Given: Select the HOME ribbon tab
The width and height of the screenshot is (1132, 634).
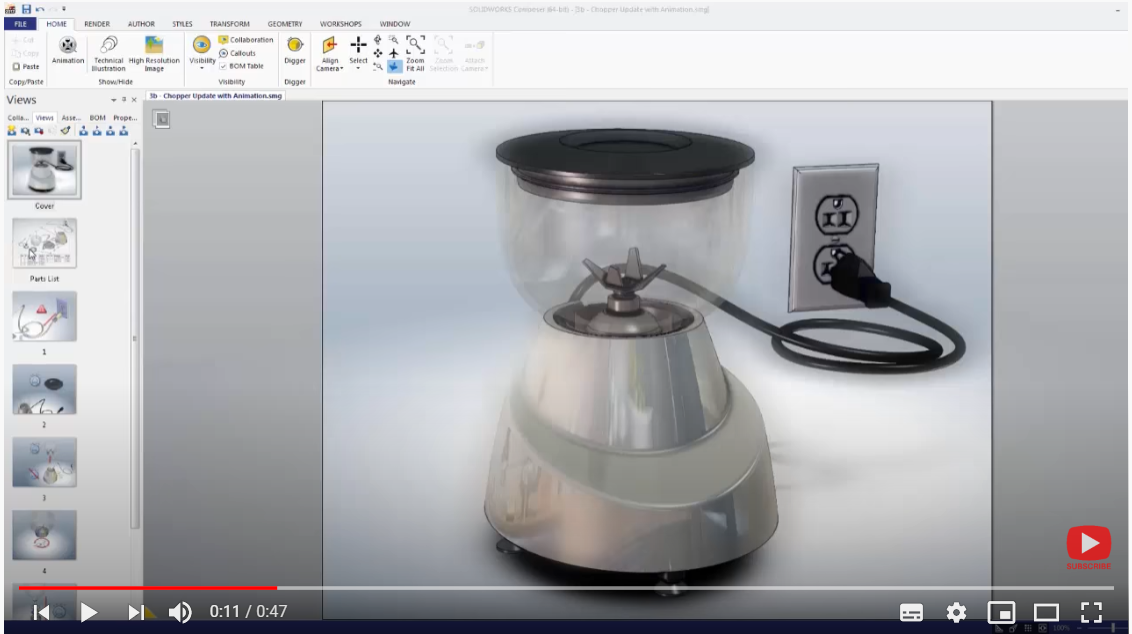Looking at the screenshot, I should pos(56,24).
